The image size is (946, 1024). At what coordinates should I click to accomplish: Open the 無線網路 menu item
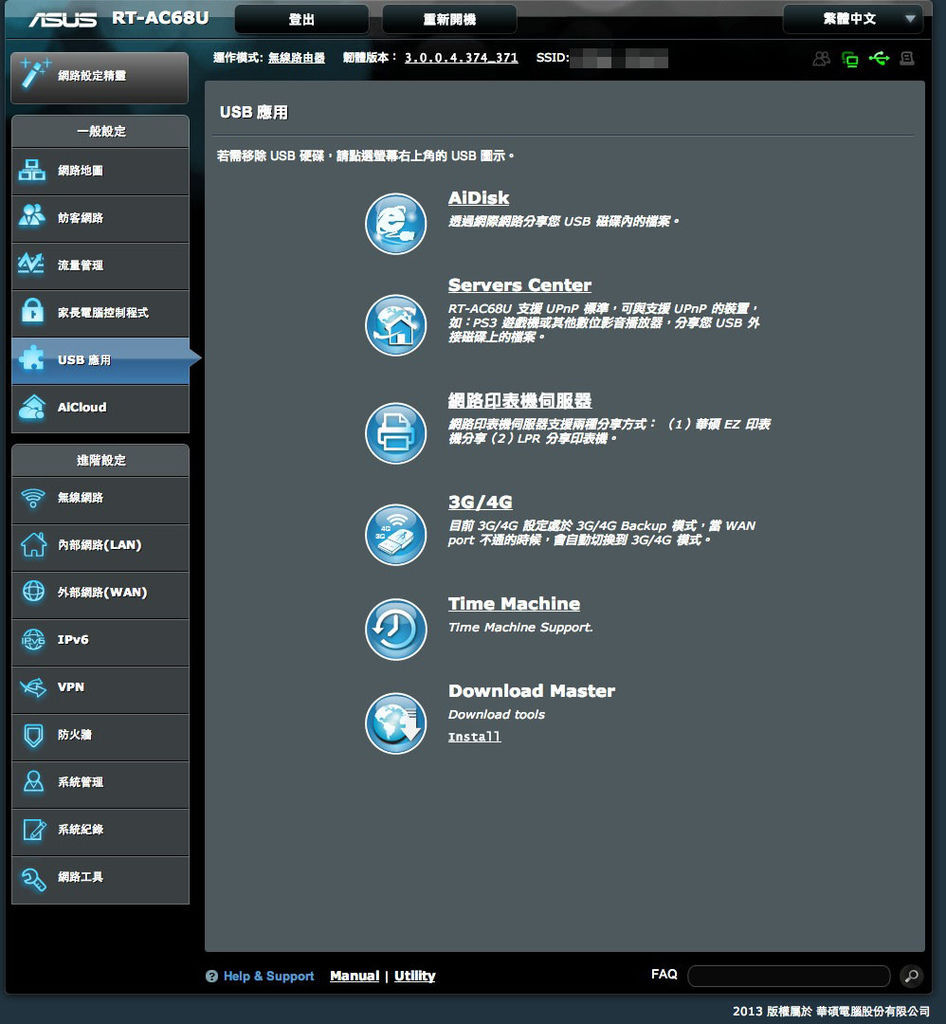[x=101, y=500]
